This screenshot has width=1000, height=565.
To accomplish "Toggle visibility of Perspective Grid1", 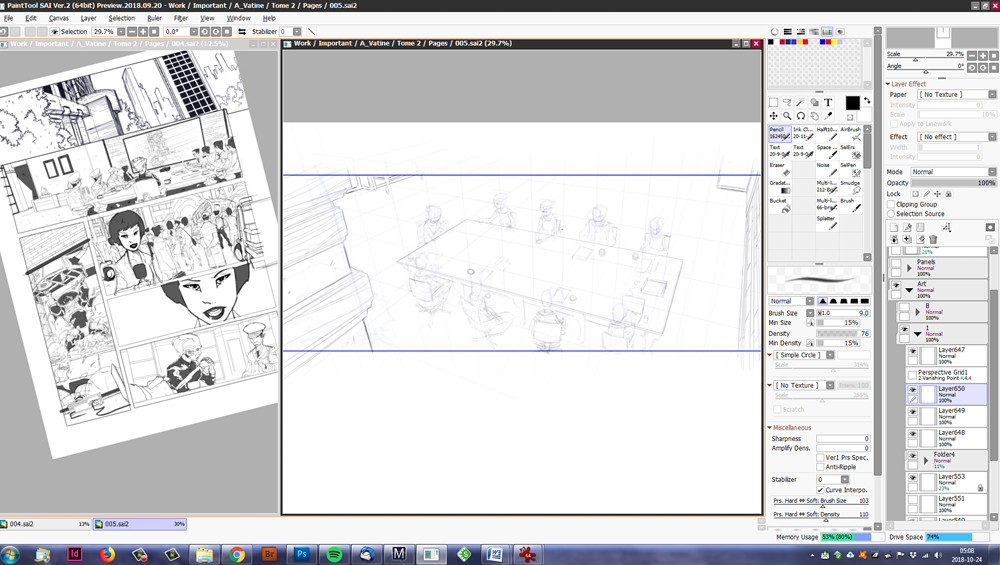I will pyautogui.click(x=913, y=374).
